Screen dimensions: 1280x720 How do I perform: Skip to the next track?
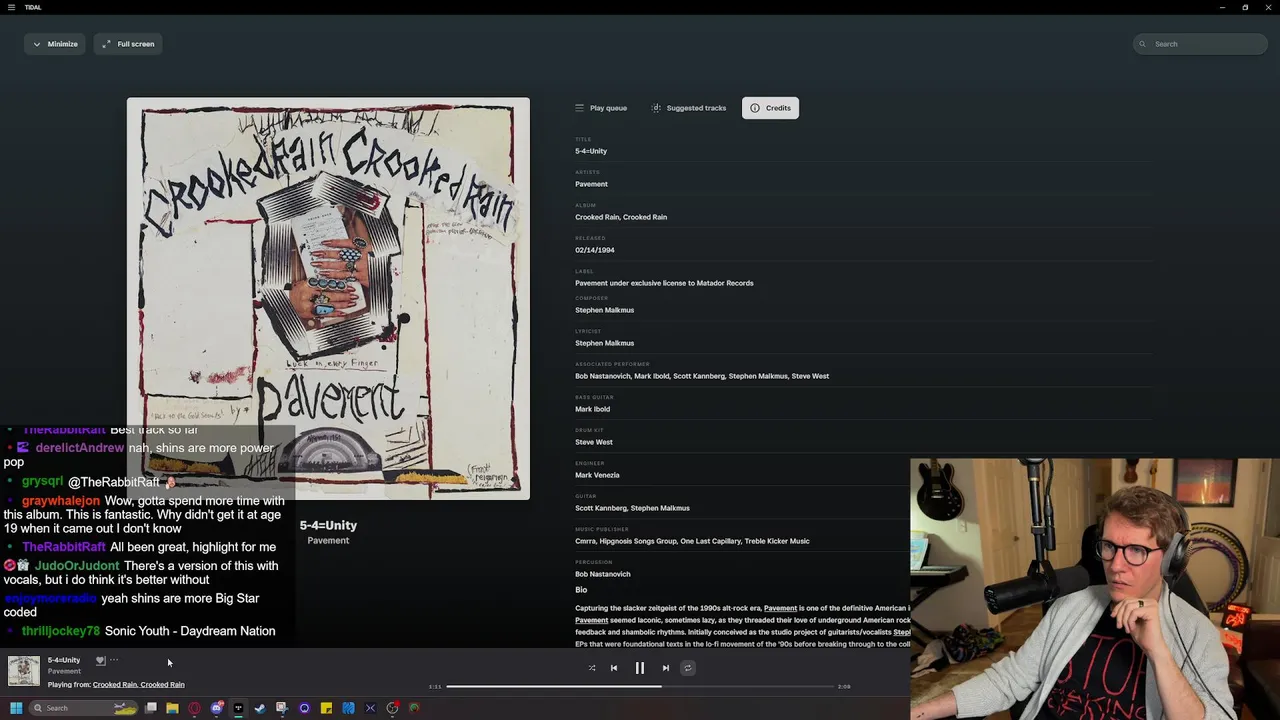(666, 668)
